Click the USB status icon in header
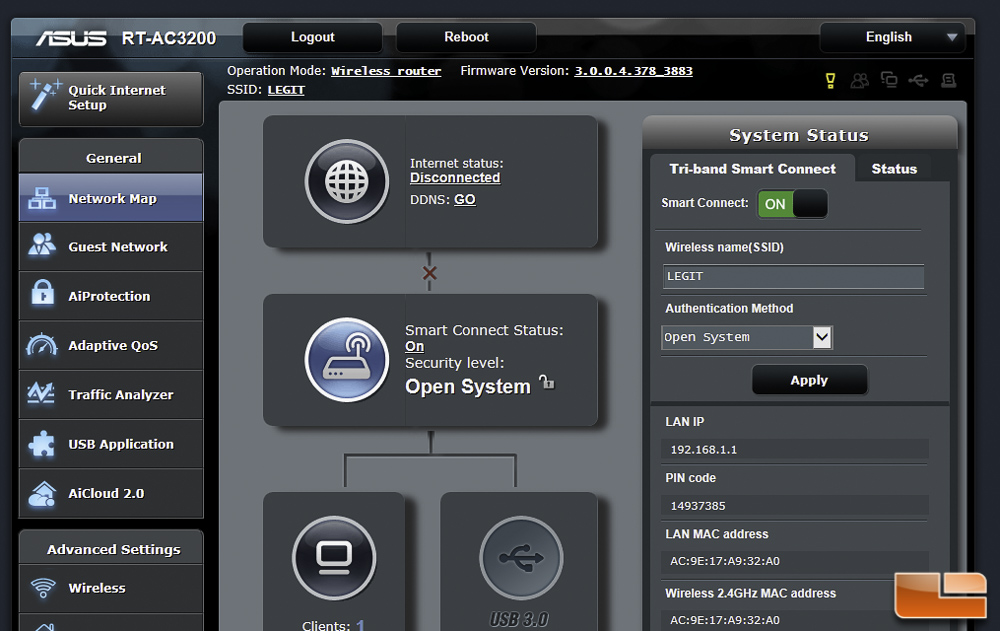 tap(918, 80)
